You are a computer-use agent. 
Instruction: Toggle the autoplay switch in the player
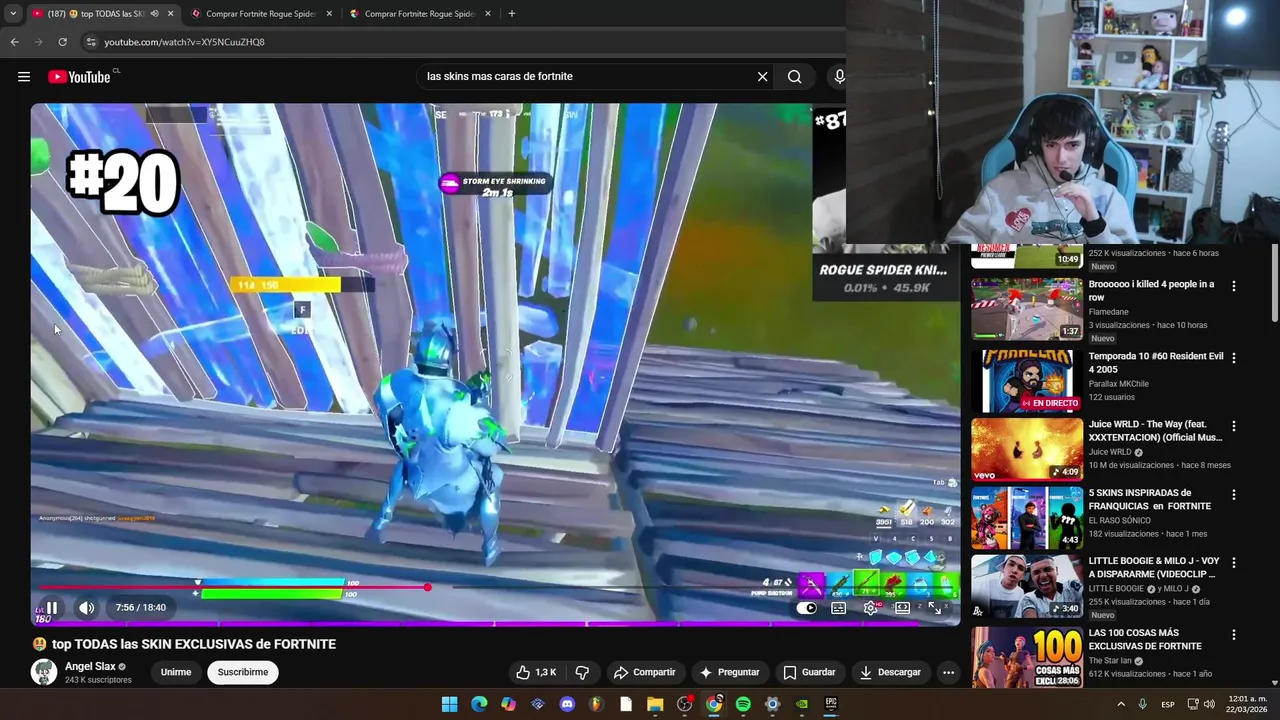pyautogui.click(x=809, y=608)
